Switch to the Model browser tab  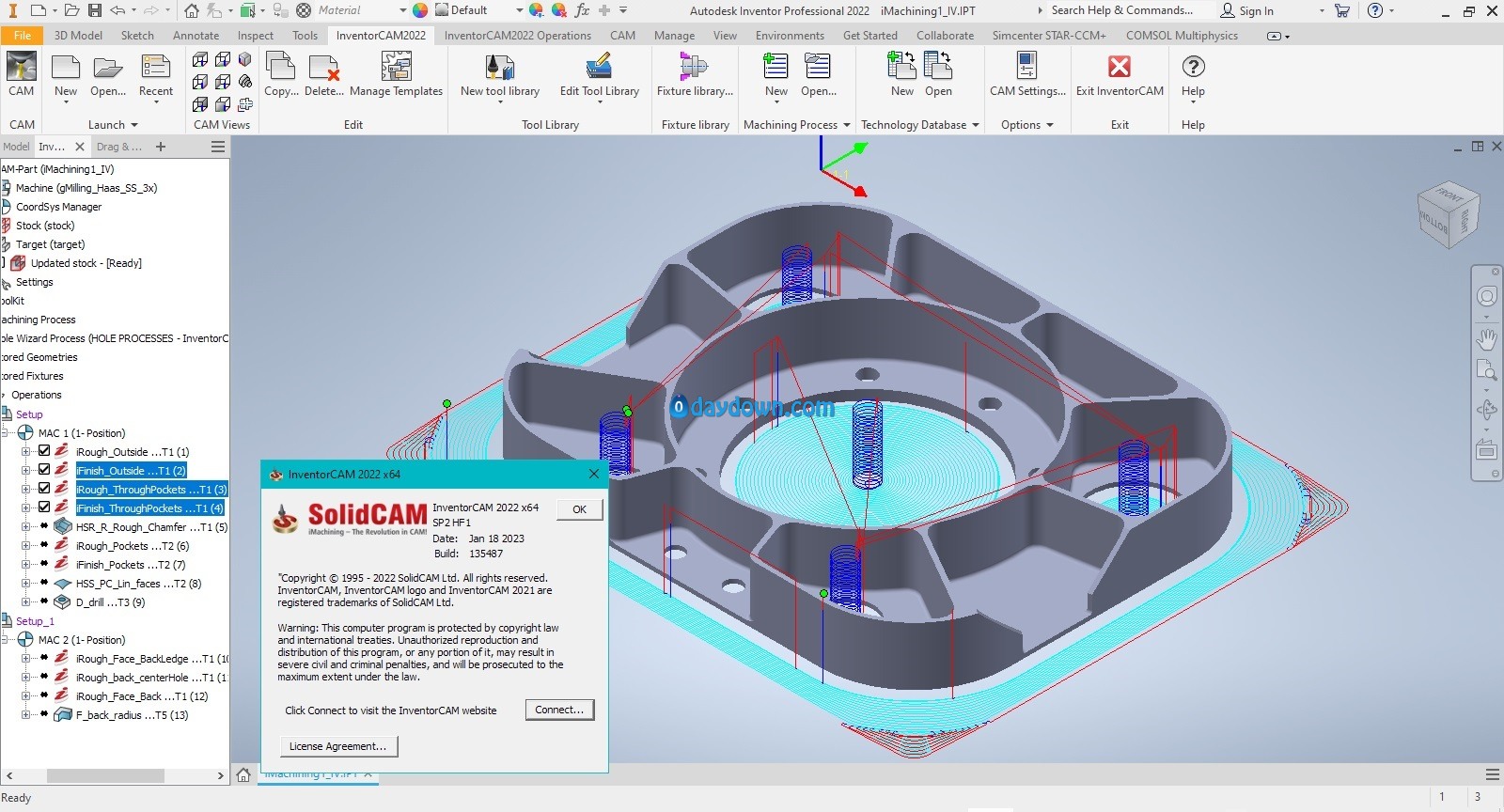(16, 147)
